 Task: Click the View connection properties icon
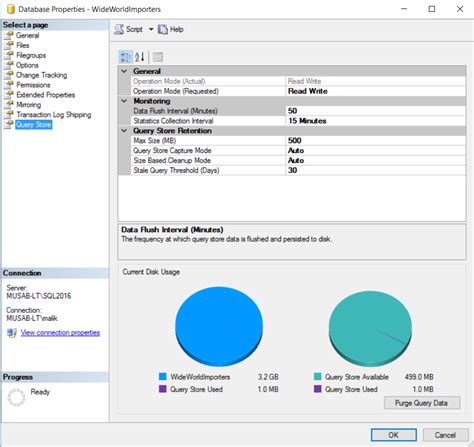[x=12, y=333]
